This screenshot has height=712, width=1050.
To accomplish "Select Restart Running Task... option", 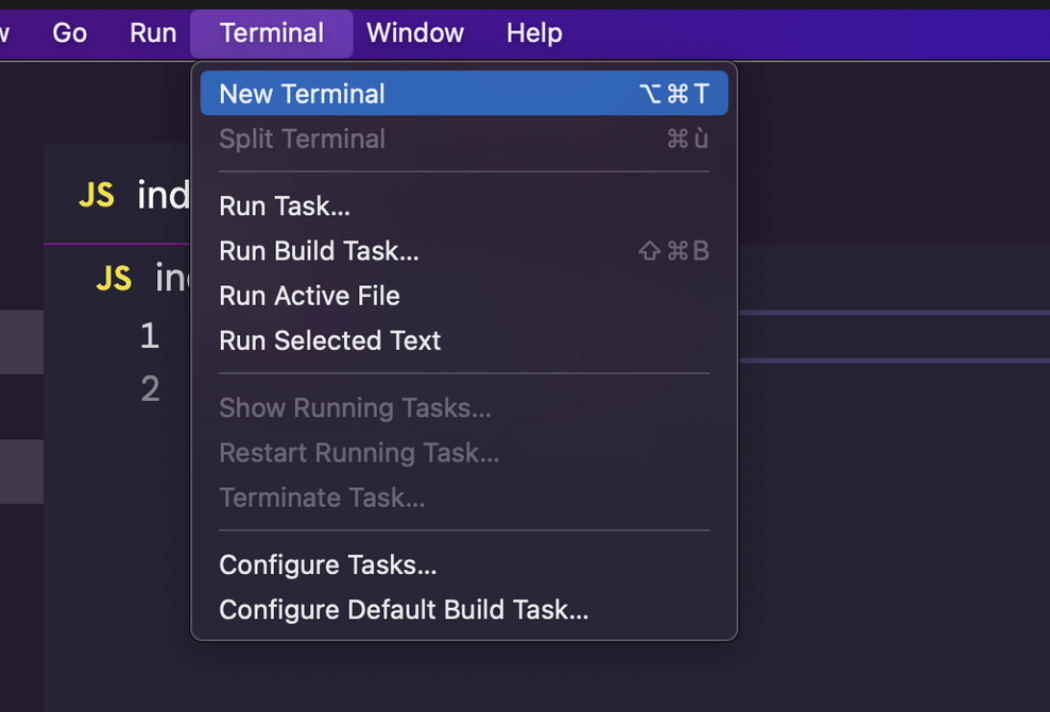I will point(359,453).
